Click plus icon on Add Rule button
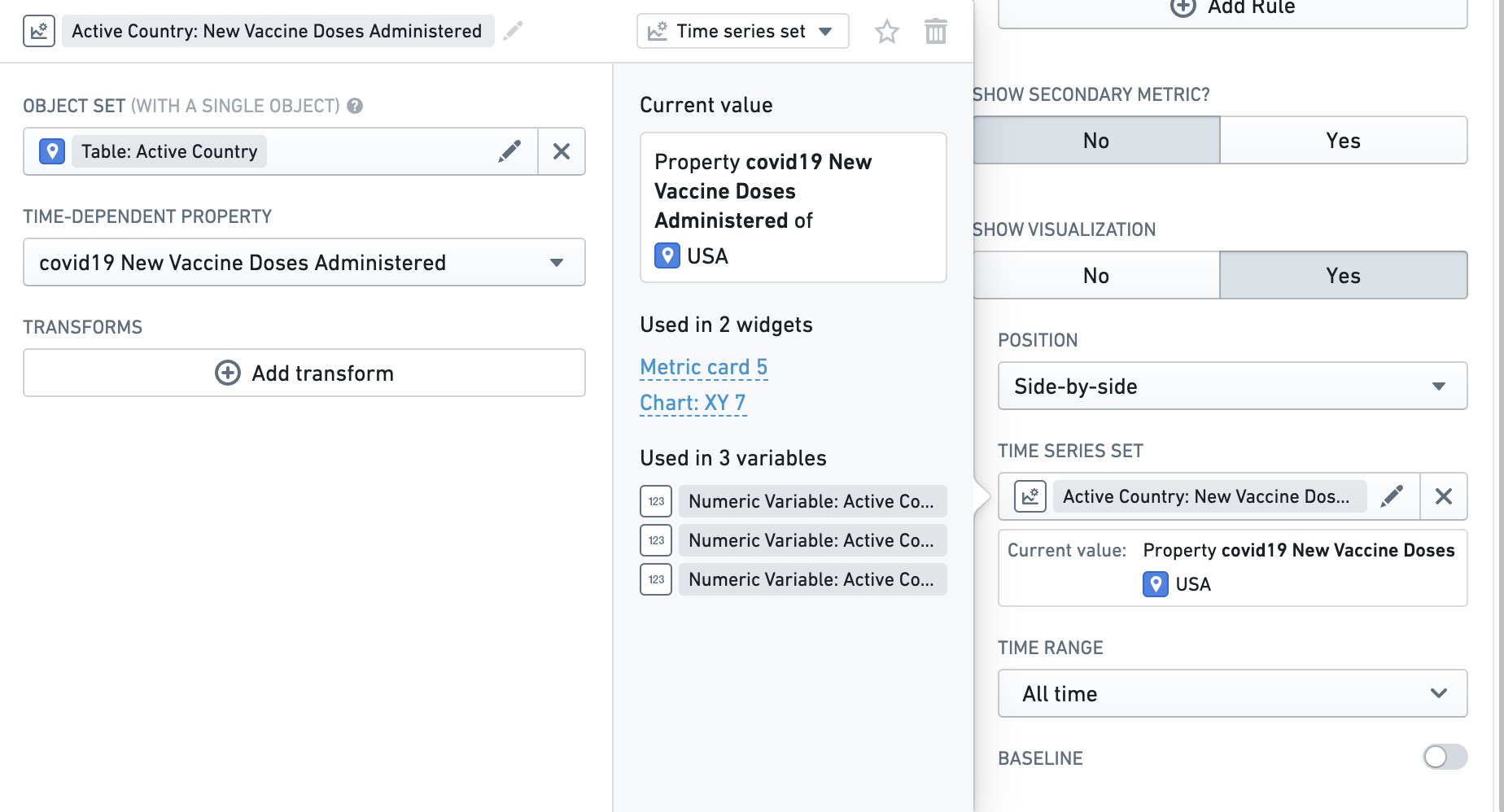 pyautogui.click(x=1183, y=7)
